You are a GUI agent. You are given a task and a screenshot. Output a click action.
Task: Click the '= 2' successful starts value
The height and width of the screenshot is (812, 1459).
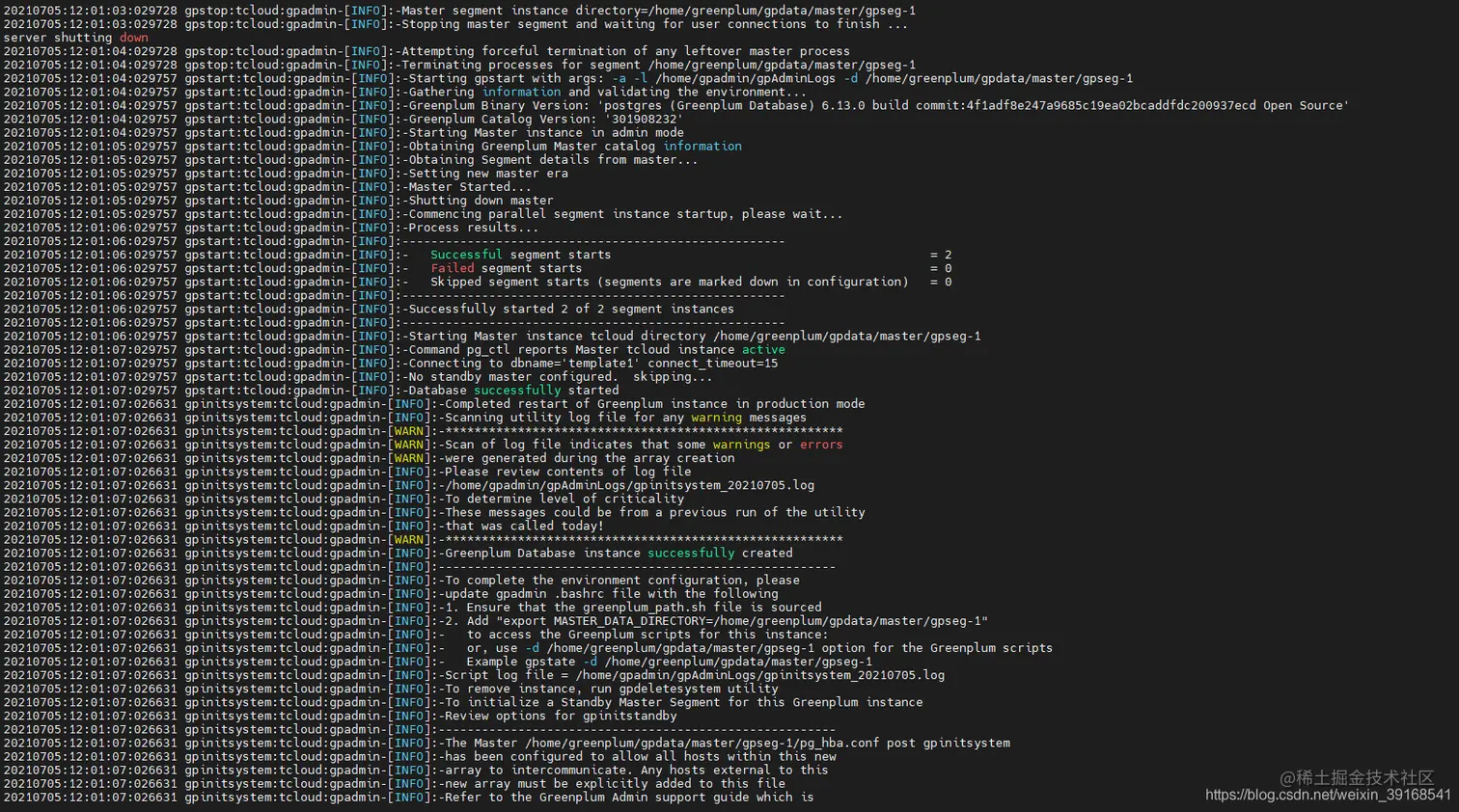pos(941,255)
